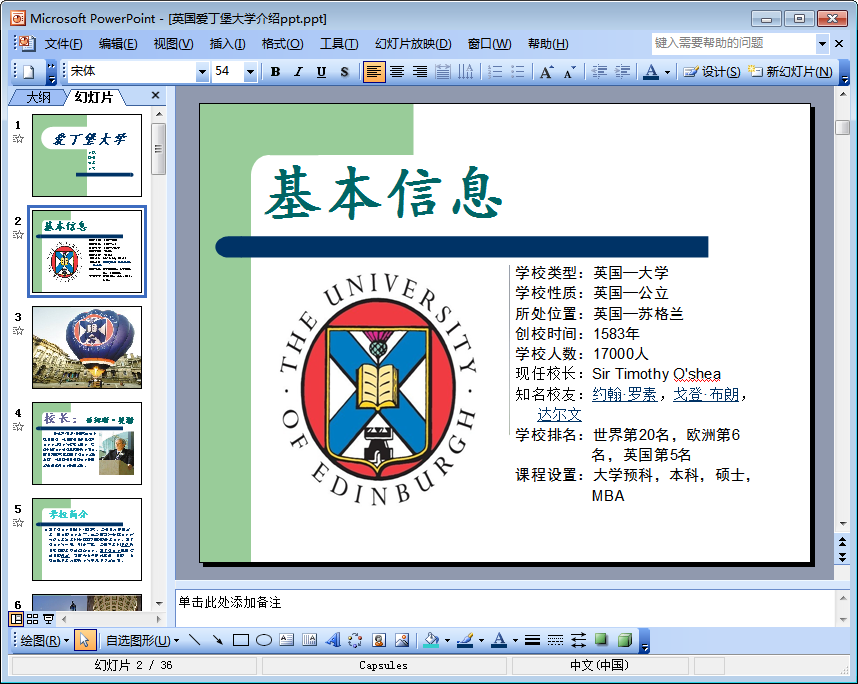The image size is (858, 684).
Task: Toggle numbered list formatting
Action: [495, 72]
